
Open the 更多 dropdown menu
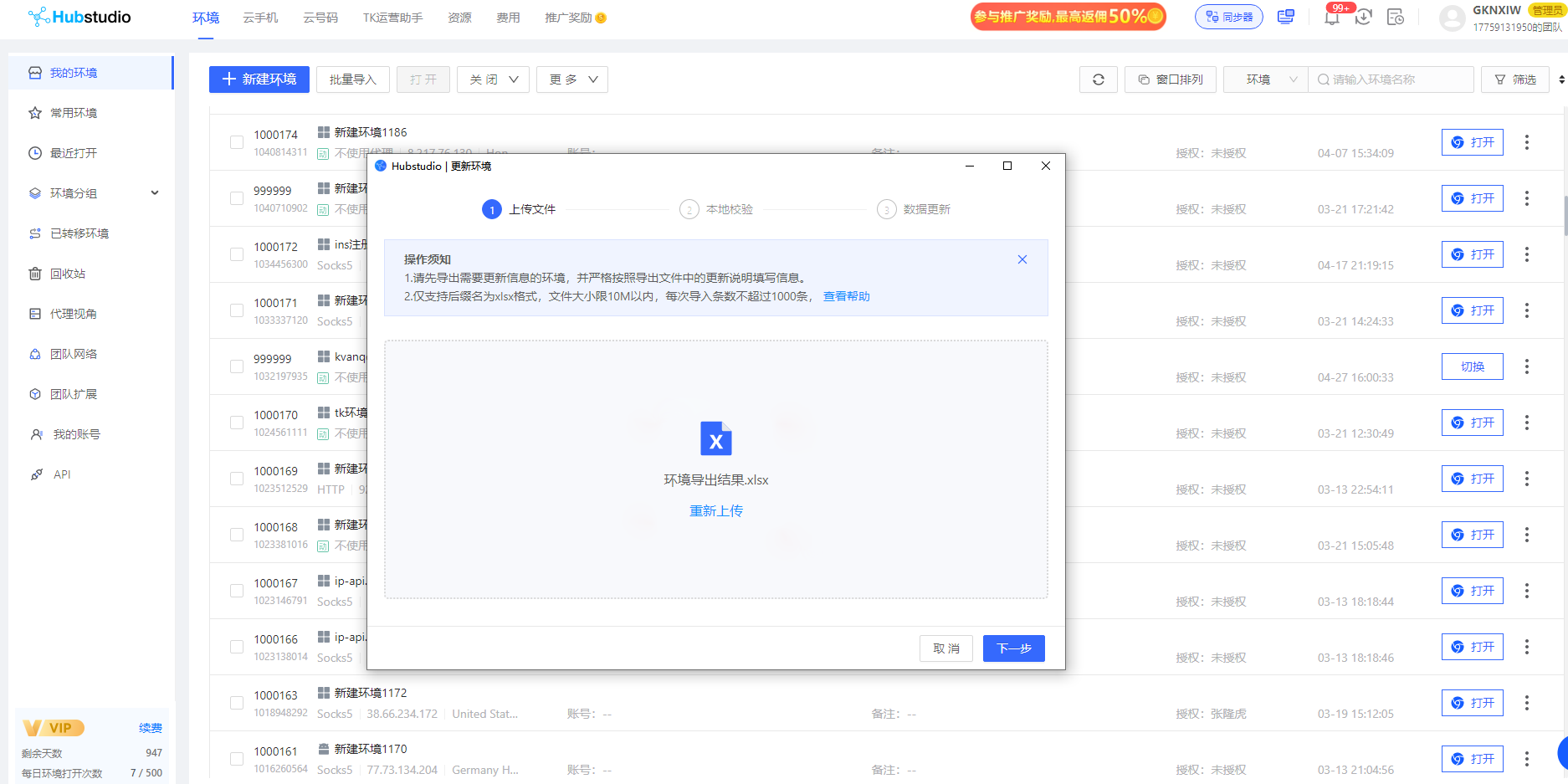[x=571, y=79]
